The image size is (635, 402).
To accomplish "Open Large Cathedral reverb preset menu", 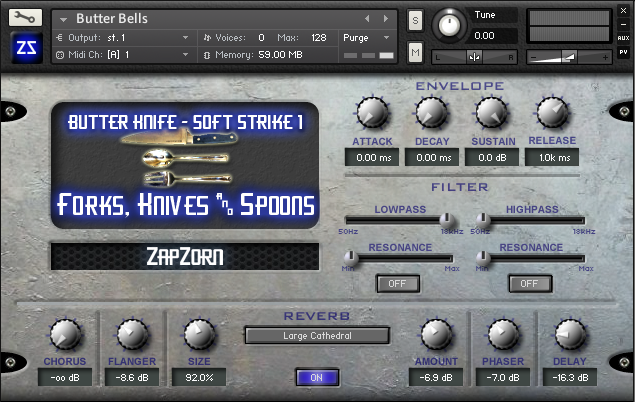I will coord(317,336).
